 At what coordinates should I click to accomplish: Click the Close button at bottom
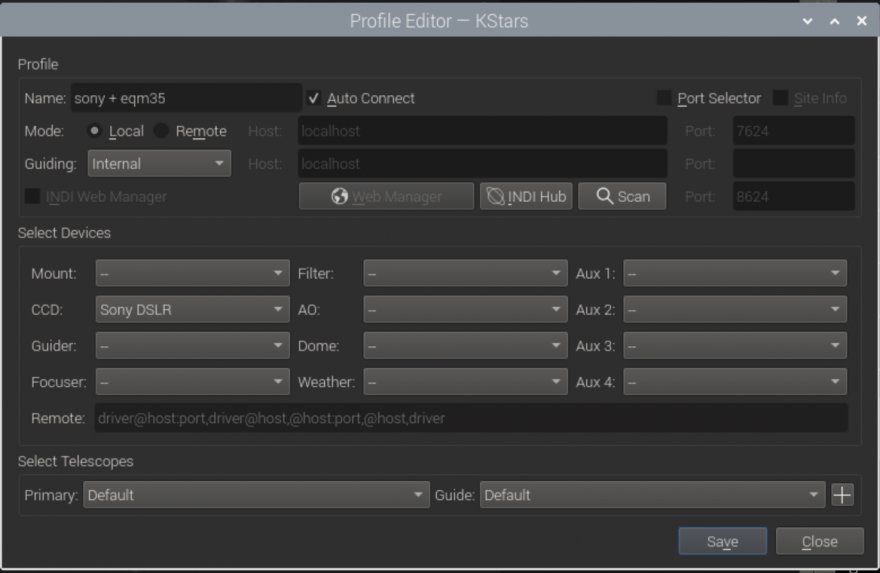tap(819, 541)
